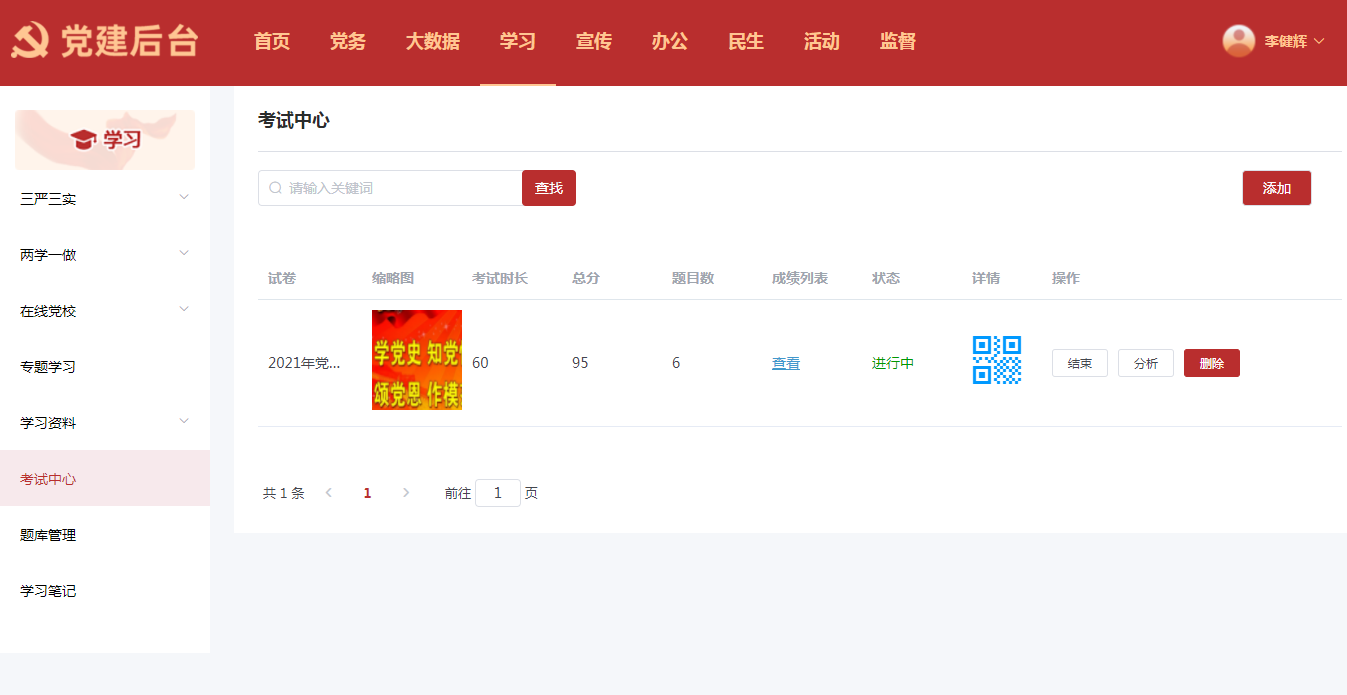Open 题库管理 in the sidebar
This screenshot has height=695, width=1347.
pos(48,535)
